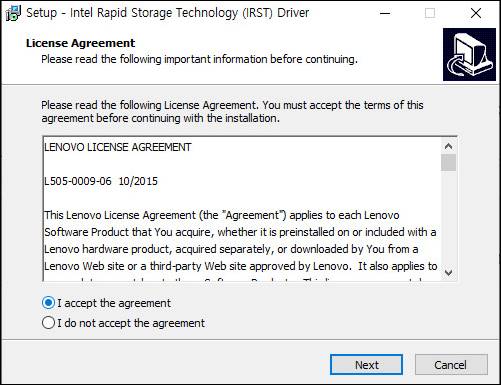This screenshot has height=385, width=501.
Task: Click inside the license paragraph text
Action: 240,241
